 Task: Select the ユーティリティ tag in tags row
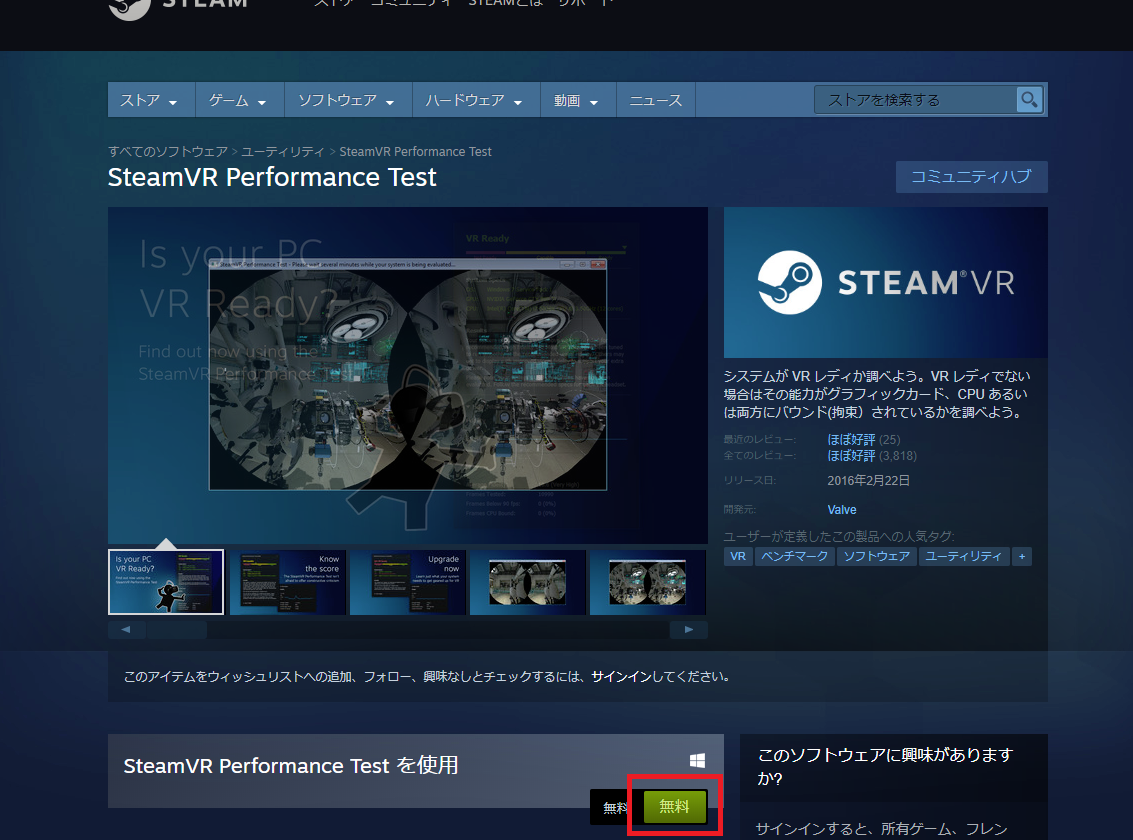[x=964, y=556]
